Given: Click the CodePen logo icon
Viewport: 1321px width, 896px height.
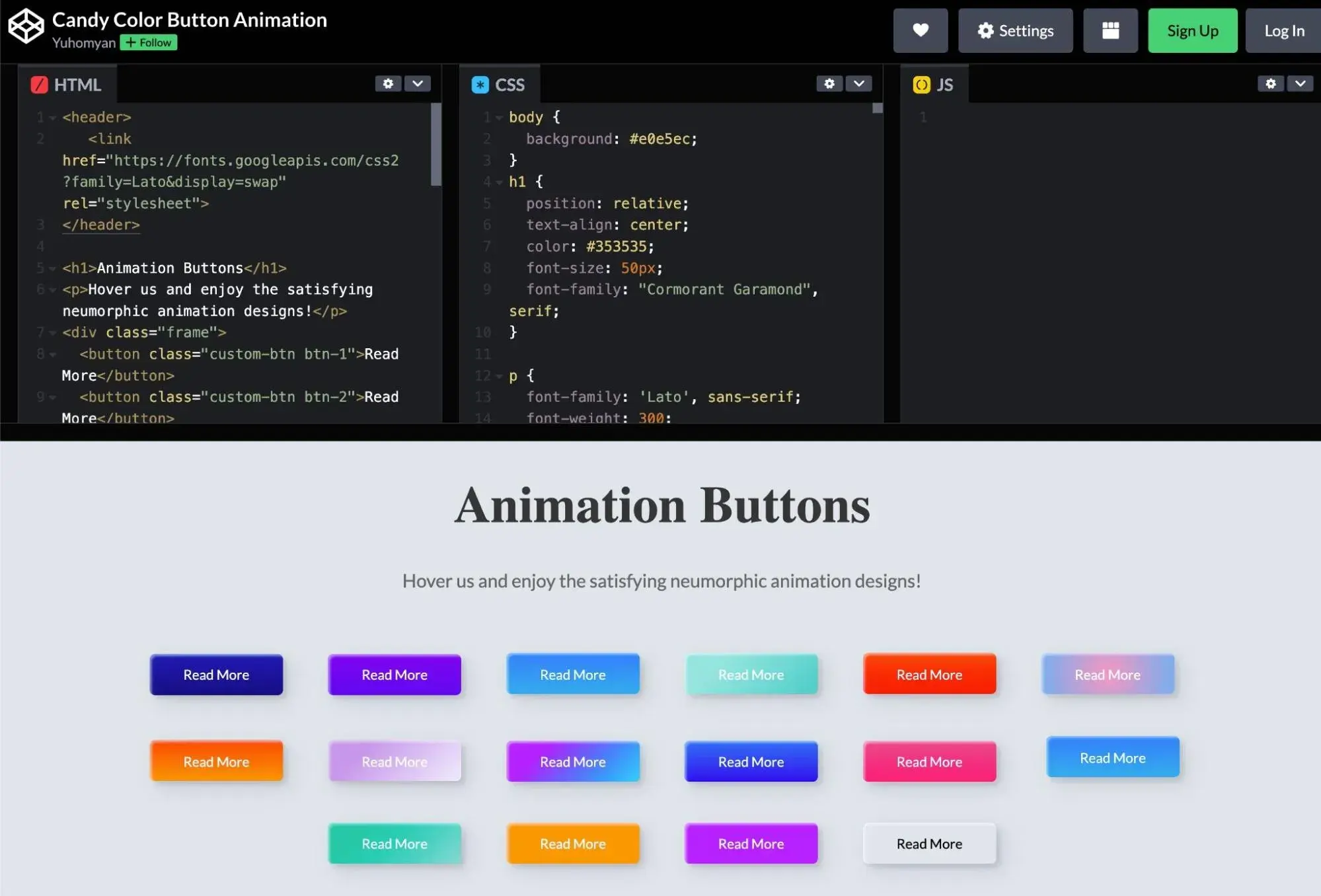Looking at the screenshot, I should 26,26.
